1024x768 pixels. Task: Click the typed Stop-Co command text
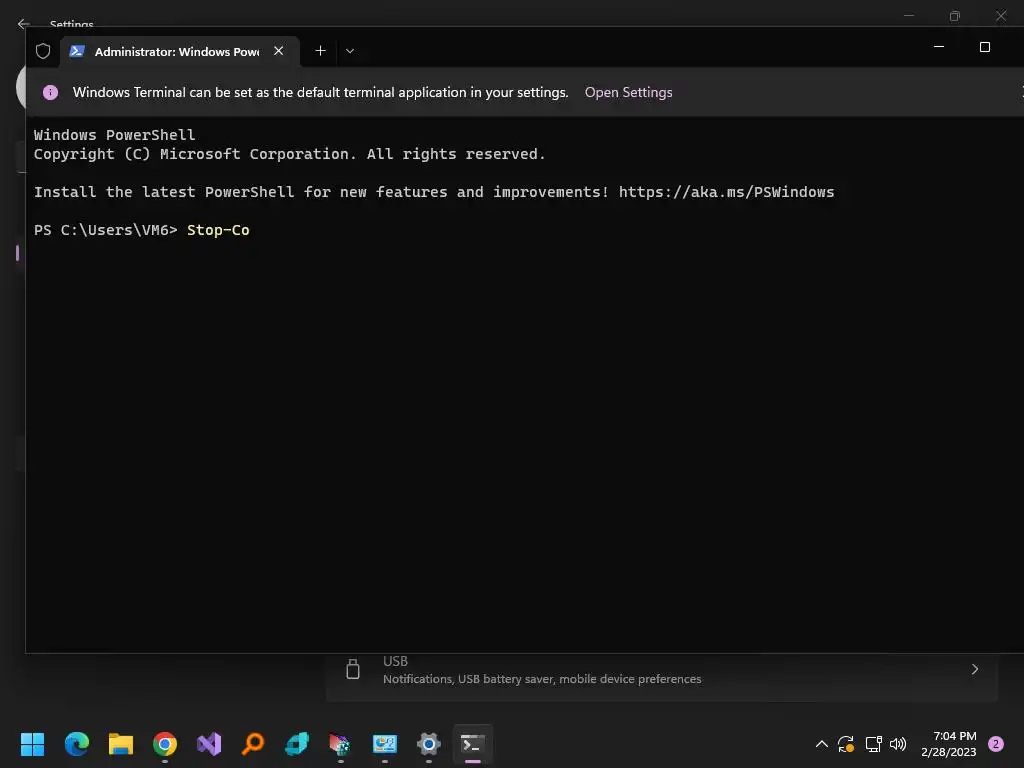(x=218, y=230)
